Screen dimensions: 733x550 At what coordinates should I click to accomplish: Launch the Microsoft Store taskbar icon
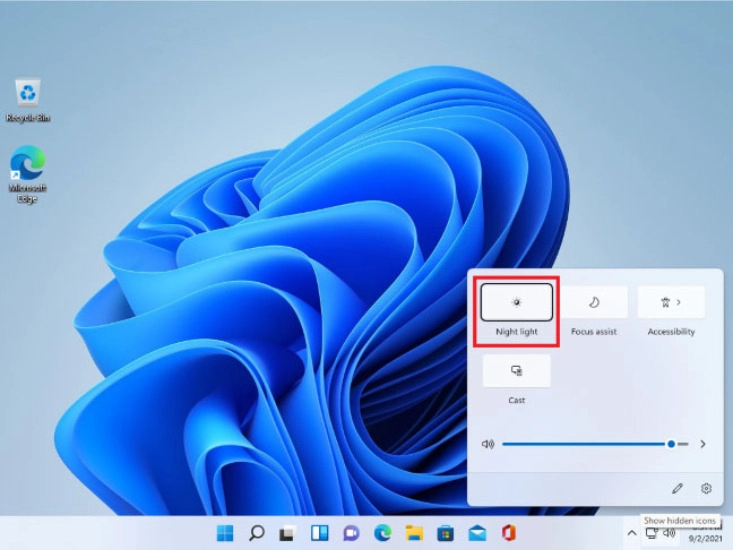tap(446, 533)
